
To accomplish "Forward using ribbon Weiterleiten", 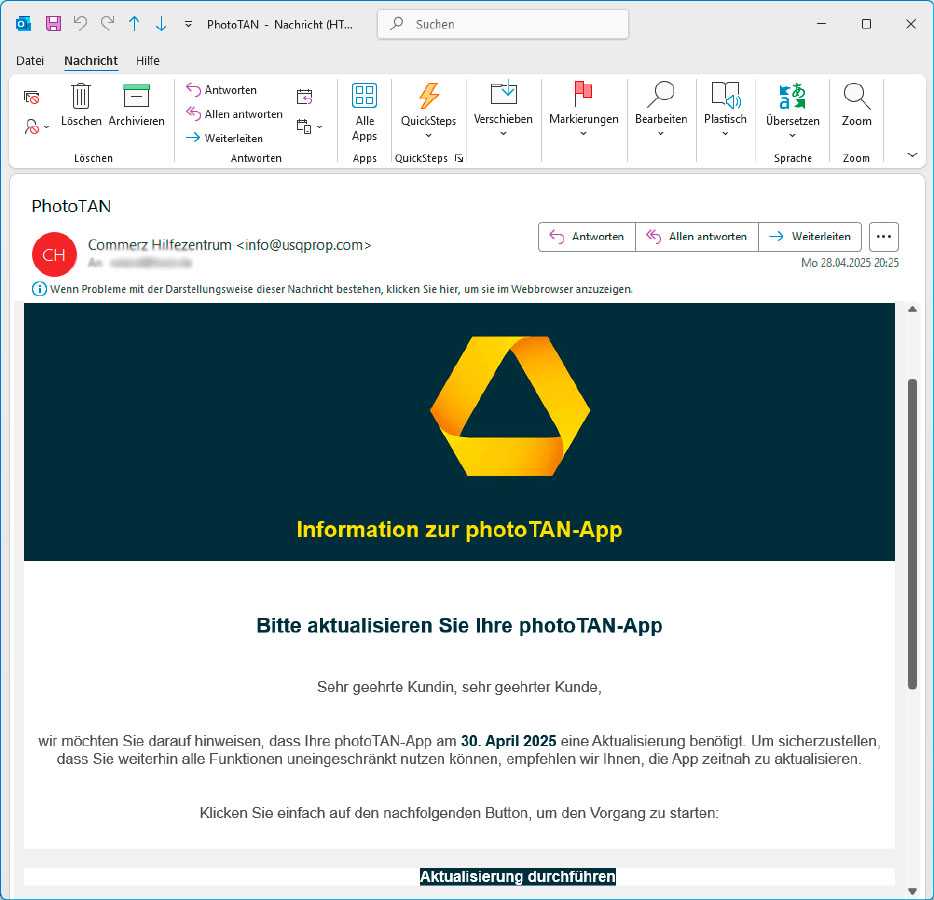I will (224, 138).
